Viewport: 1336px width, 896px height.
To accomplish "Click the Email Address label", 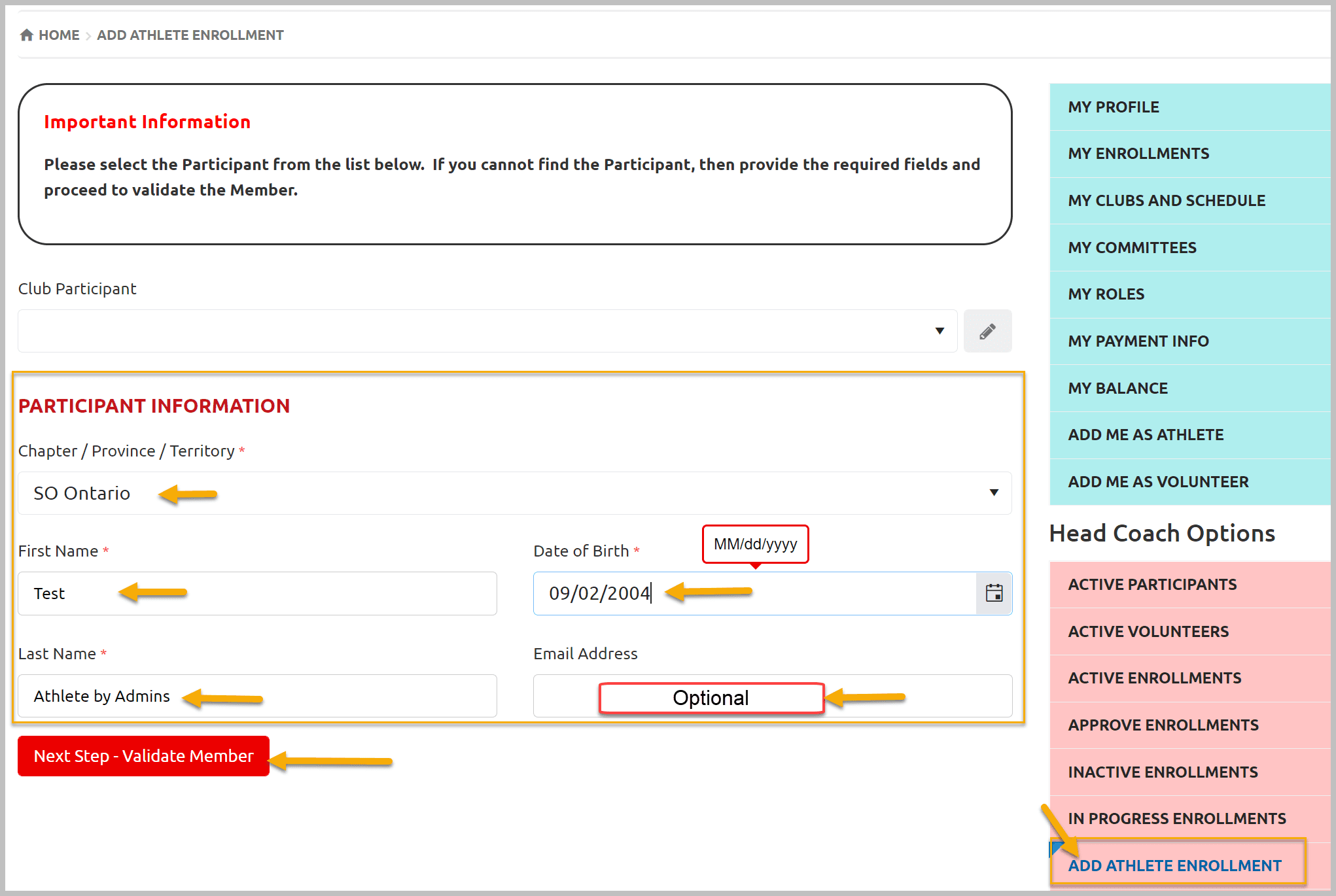I will coord(586,654).
